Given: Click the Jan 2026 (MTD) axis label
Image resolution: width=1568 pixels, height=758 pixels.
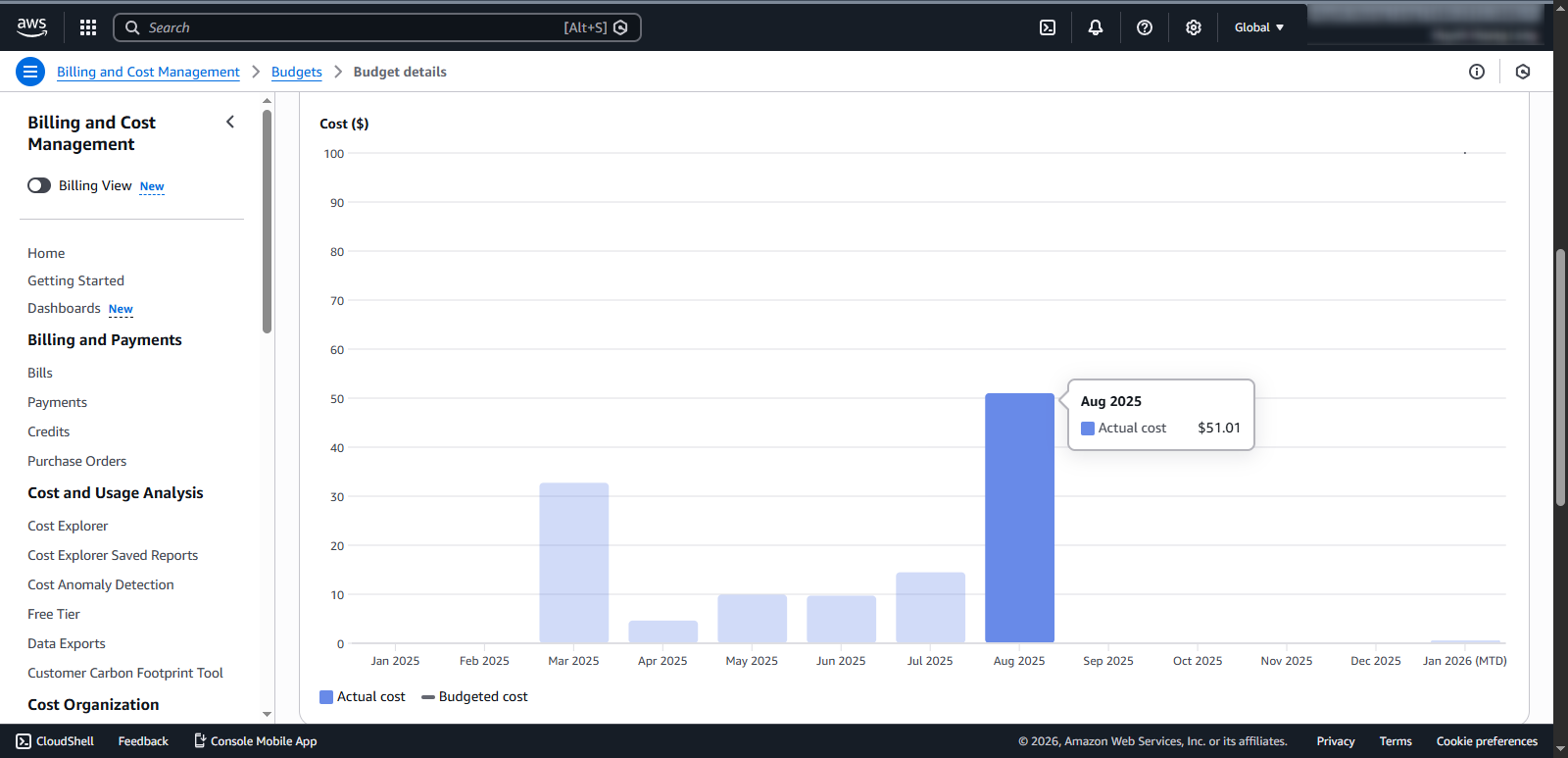Looking at the screenshot, I should 1465,661.
